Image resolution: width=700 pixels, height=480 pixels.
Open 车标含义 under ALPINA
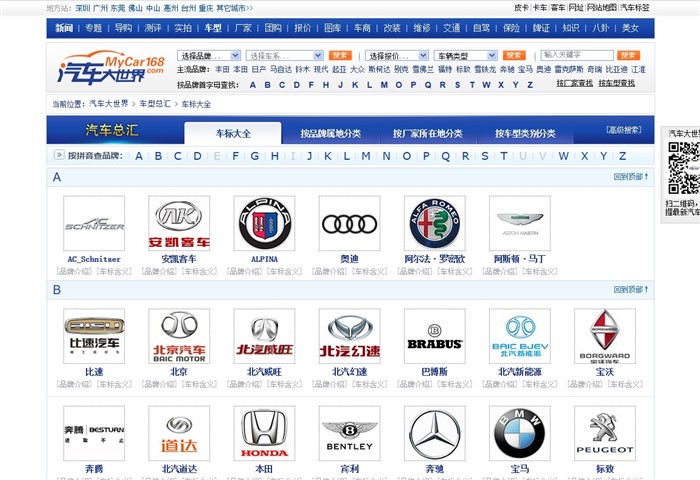(x=283, y=271)
